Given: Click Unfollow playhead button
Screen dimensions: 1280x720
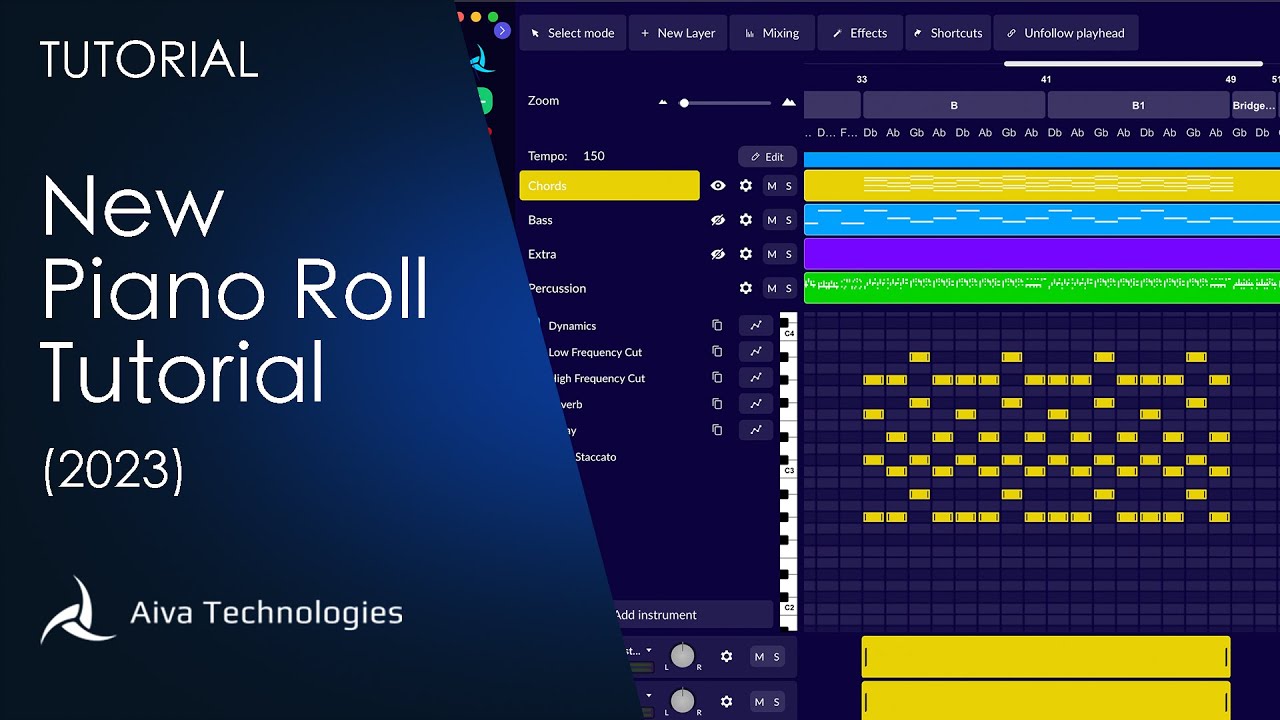Looking at the screenshot, I should point(1065,33).
